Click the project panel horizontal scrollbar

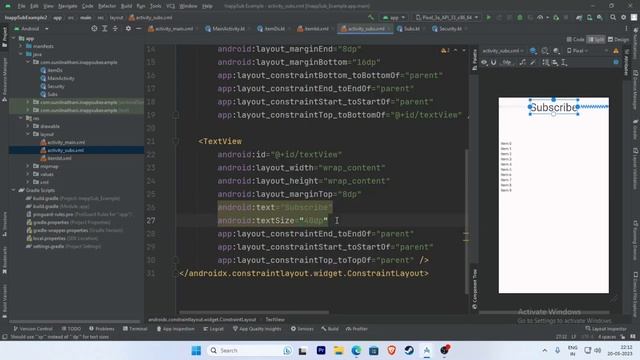[x=74, y=322]
